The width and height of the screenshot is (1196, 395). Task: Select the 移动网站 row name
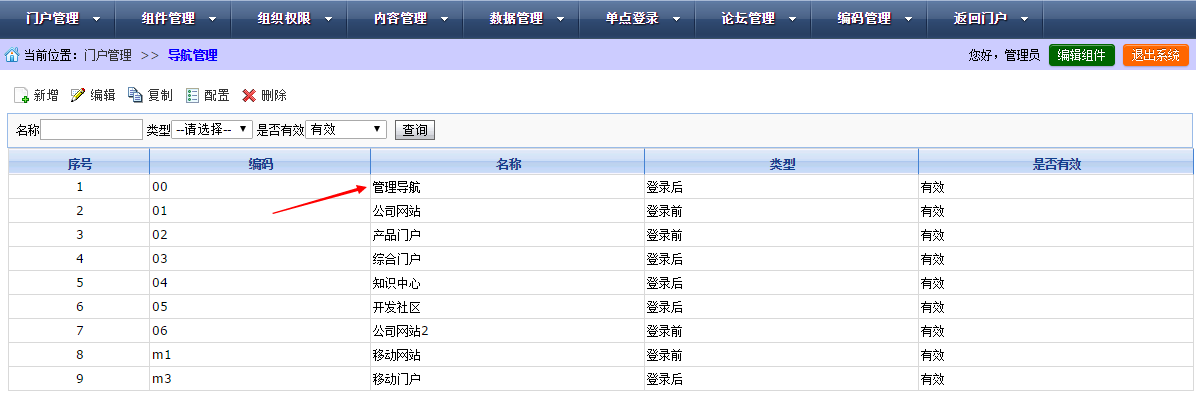(397, 355)
